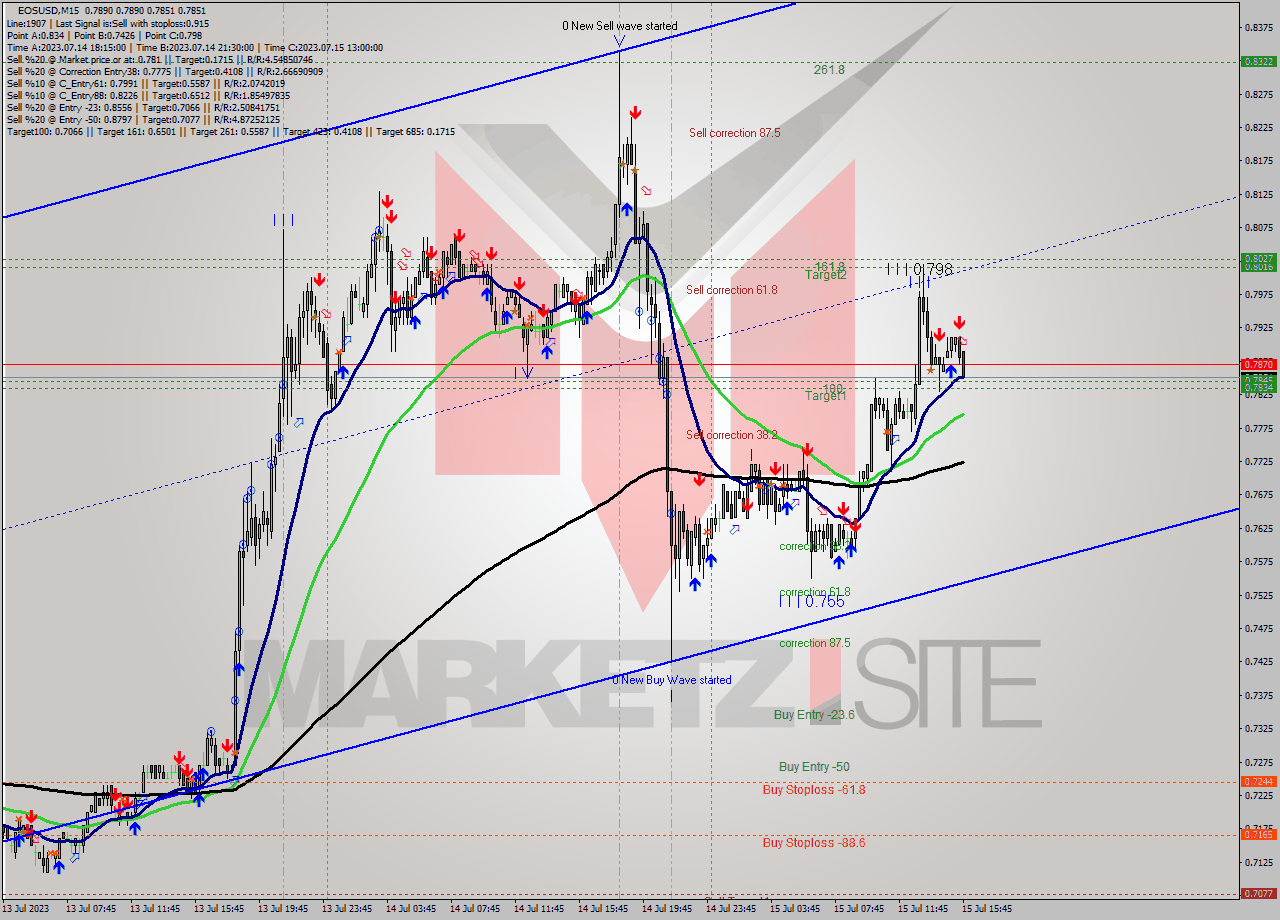Click the 'Sell correction 87.5' label
Screen dimensions: 1280x920
click(x=735, y=133)
